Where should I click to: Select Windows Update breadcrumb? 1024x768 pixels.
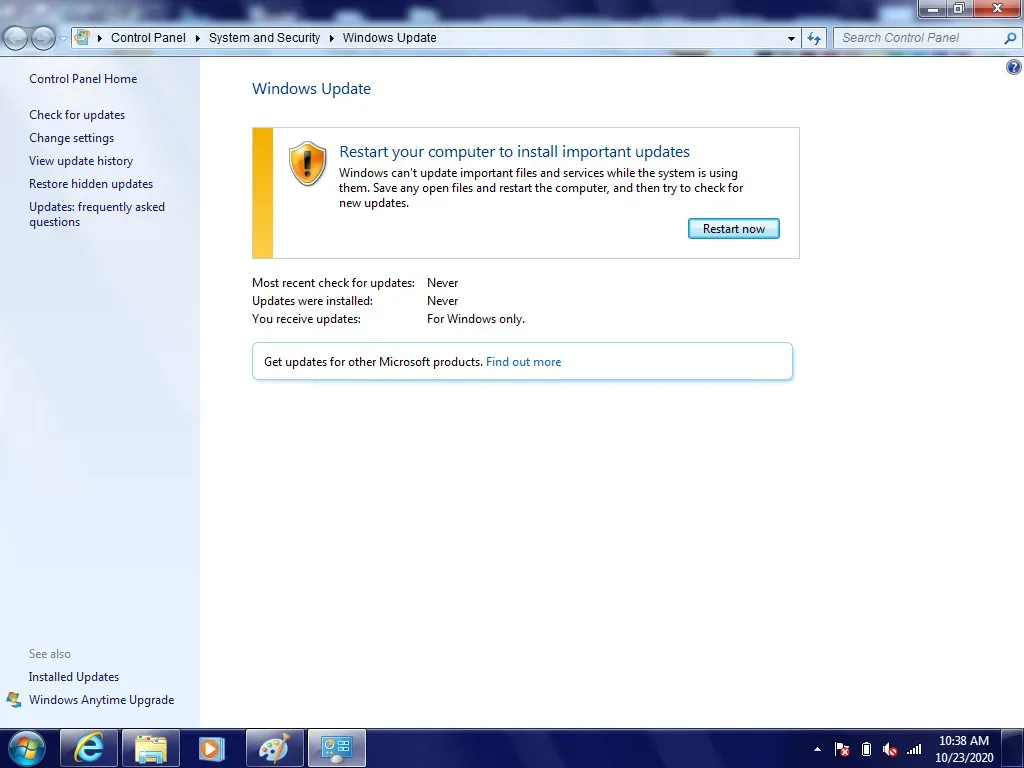[389, 38]
